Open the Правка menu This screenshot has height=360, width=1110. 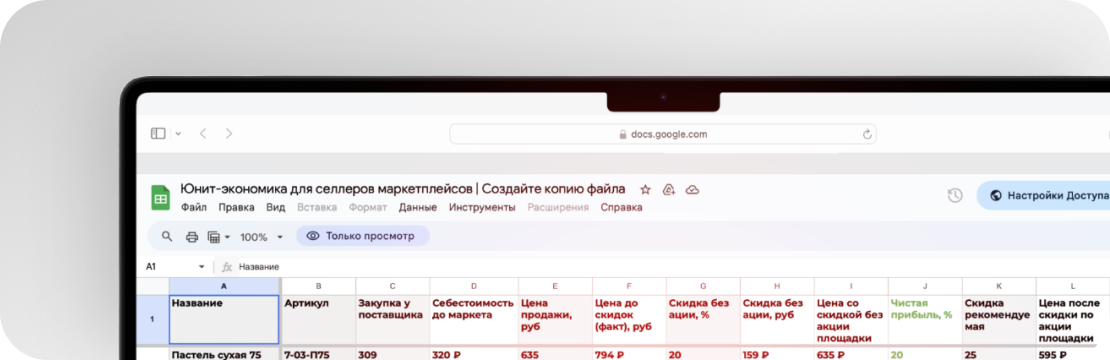coord(236,207)
